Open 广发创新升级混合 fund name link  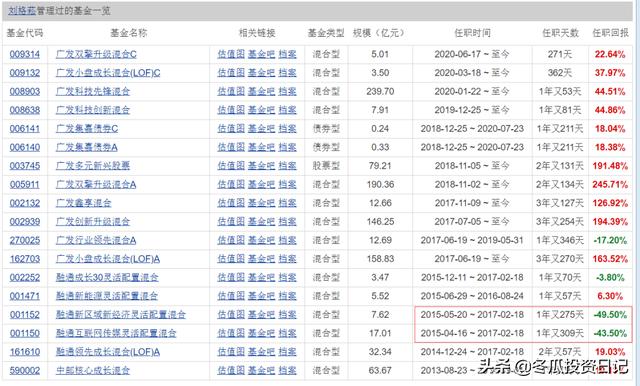(x=93, y=222)
